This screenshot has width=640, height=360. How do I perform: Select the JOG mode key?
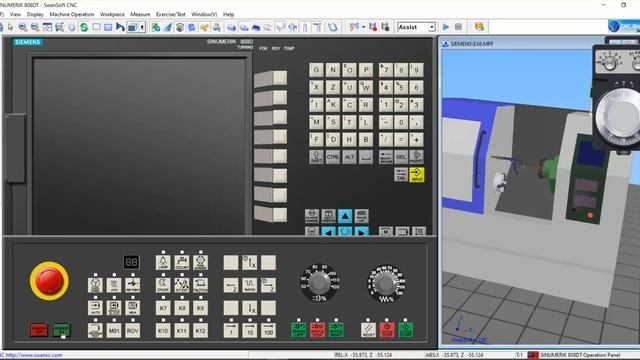114,285
